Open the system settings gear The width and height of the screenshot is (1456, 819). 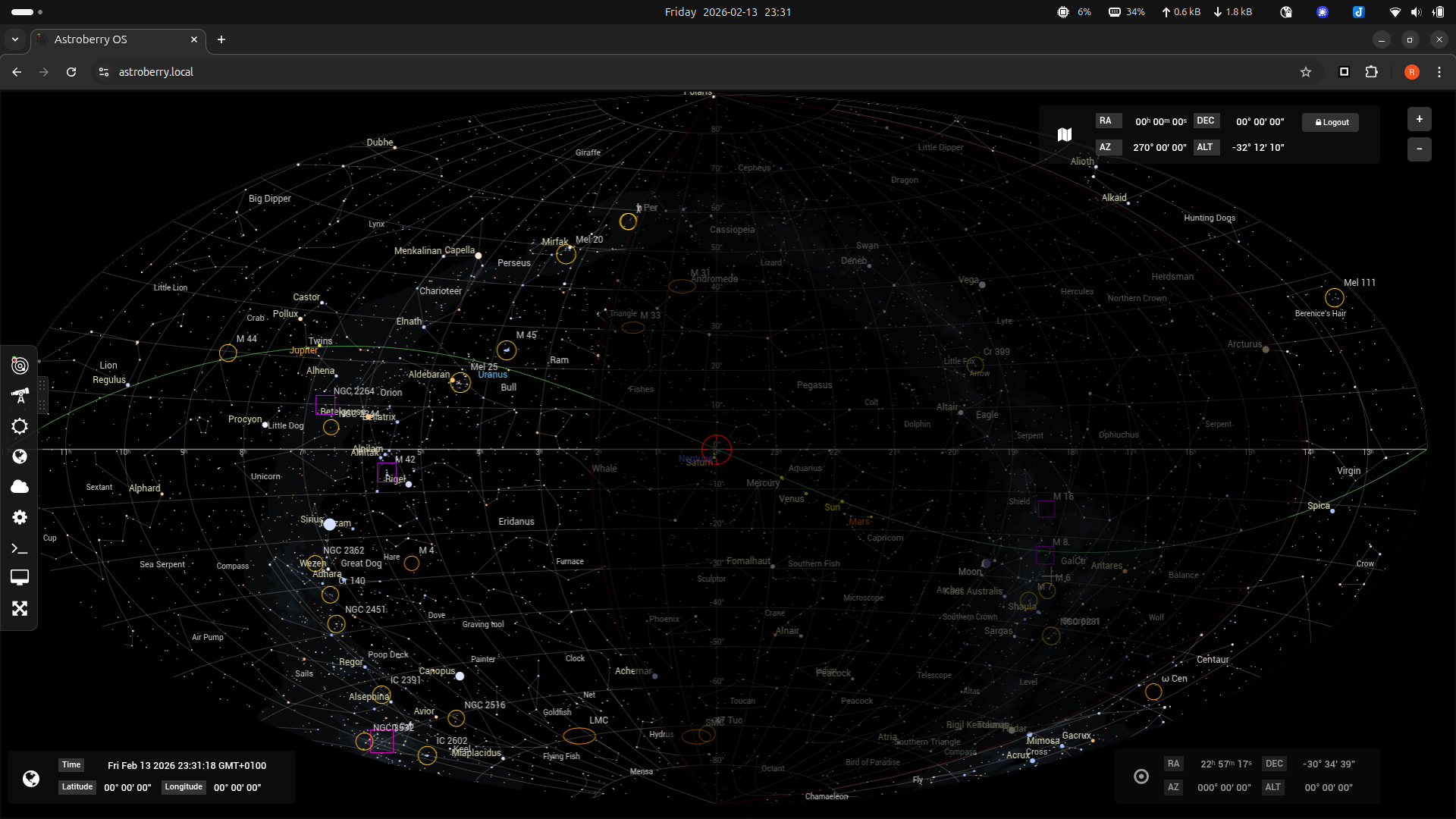pyautogui.click(x=20, y=517)
